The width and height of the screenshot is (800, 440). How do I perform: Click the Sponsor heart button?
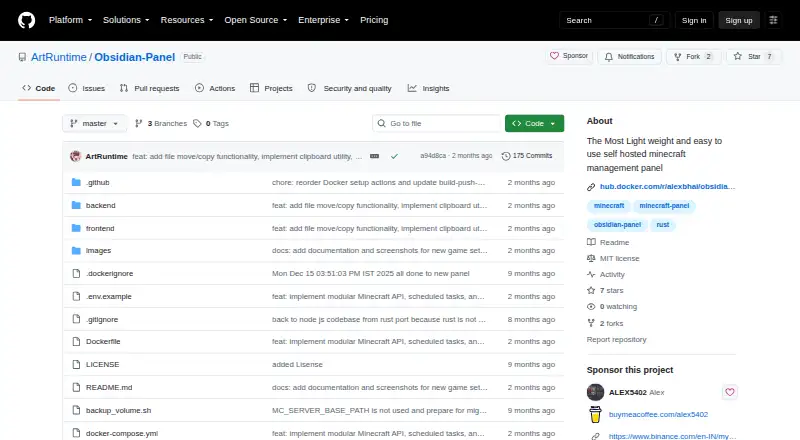[569, 56]
